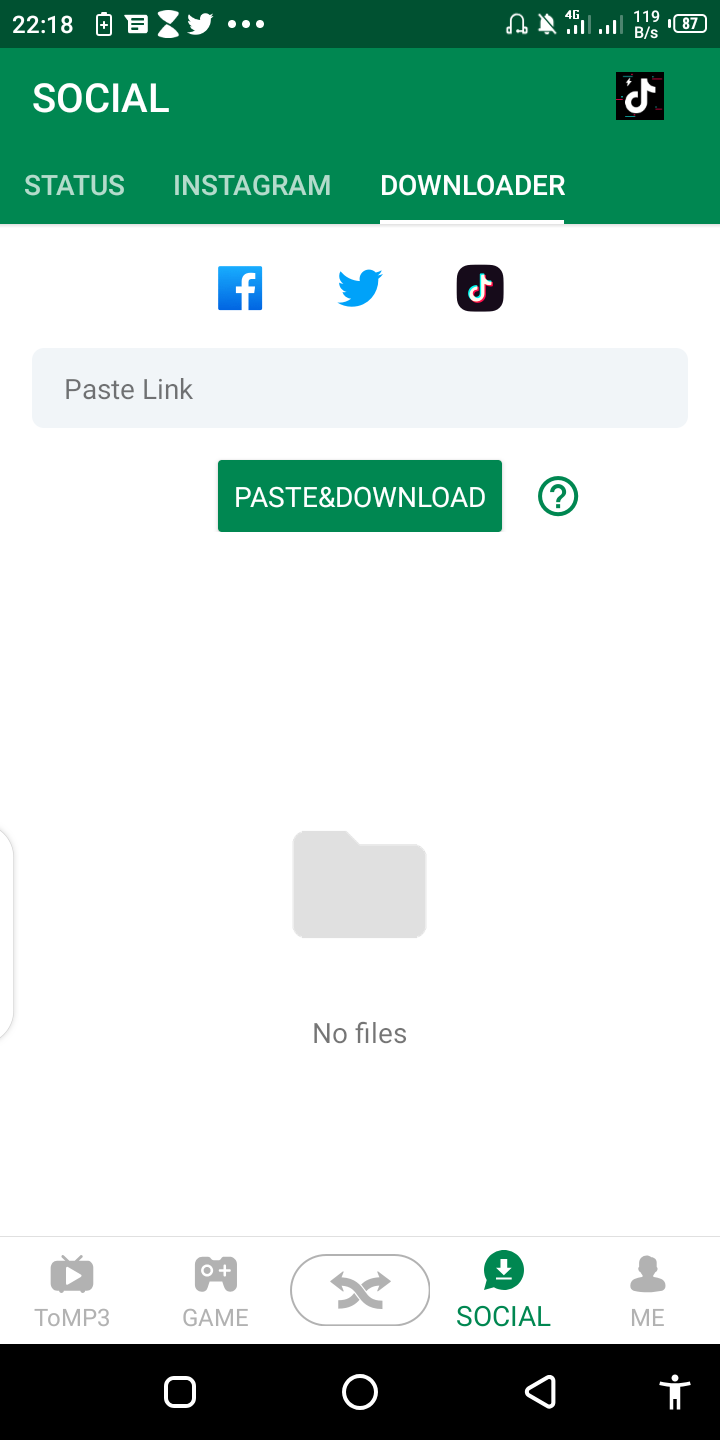720x1440 pixels.
Task: Switch to the STATUS tab
Action: coord(75,185)
